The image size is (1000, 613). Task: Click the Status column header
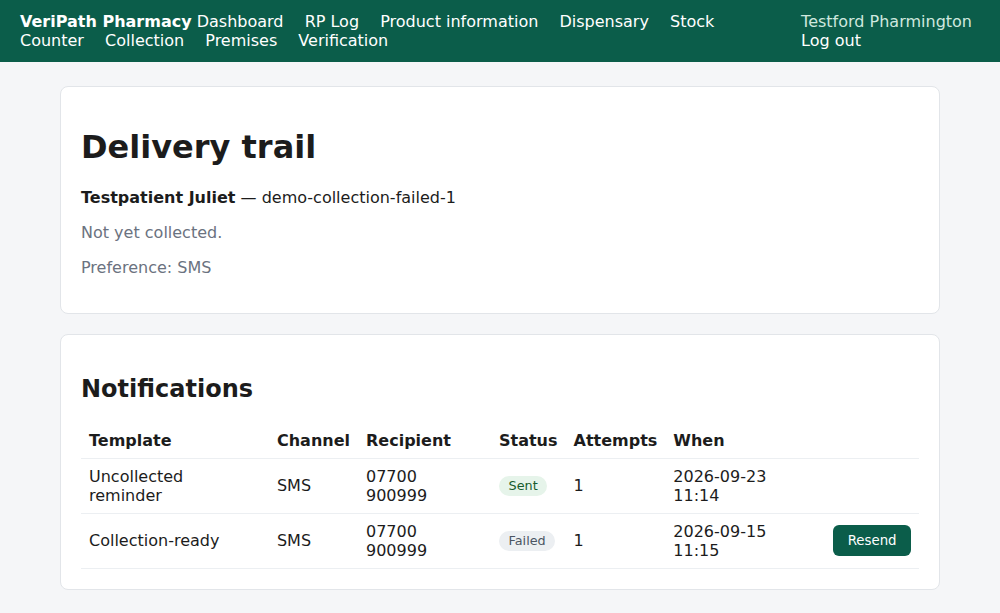tap(528, 440)
